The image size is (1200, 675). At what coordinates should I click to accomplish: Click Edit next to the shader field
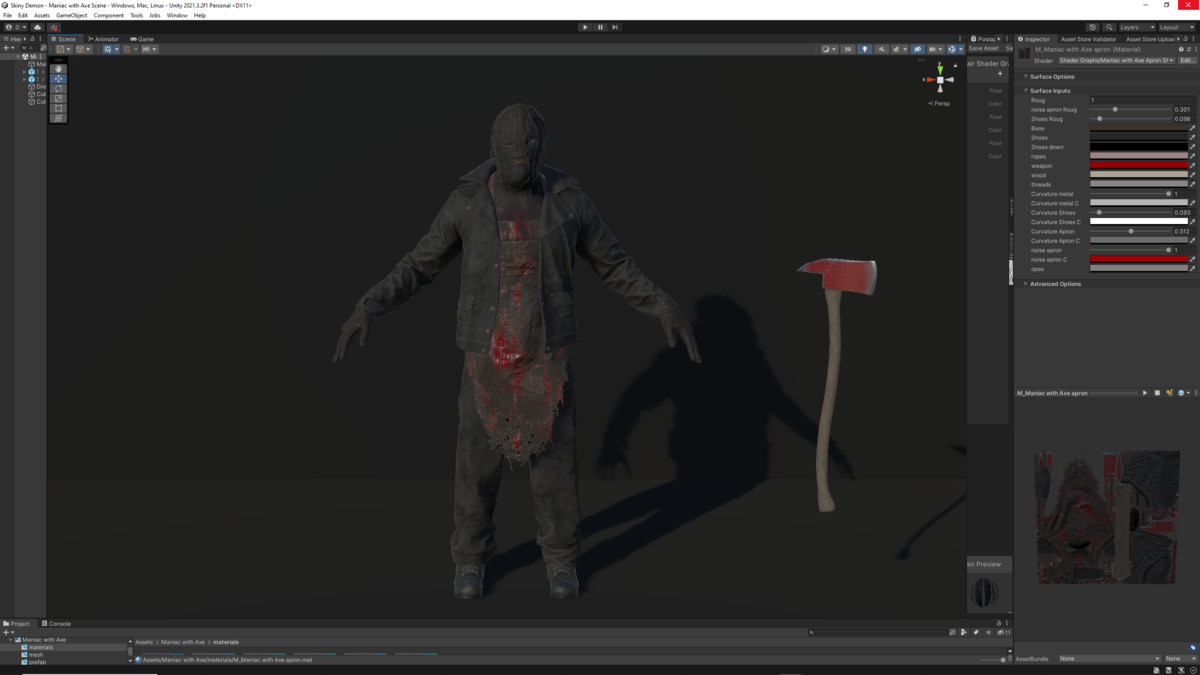click(1186, 60)
